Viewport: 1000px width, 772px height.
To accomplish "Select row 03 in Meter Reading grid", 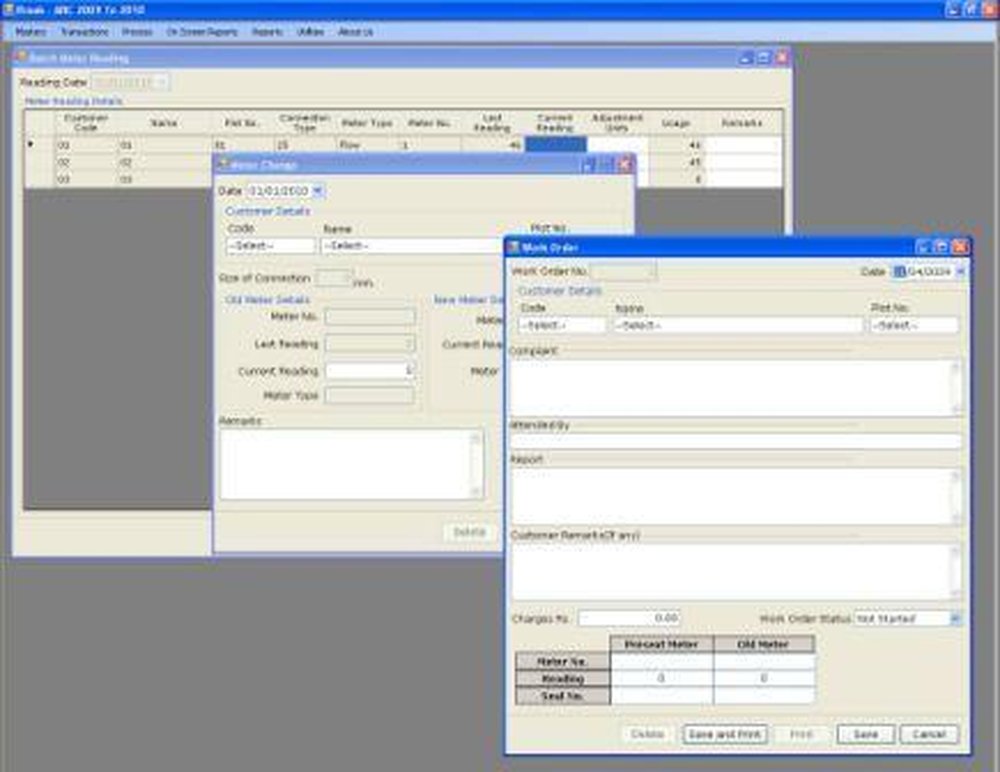I will pos(40,179).
